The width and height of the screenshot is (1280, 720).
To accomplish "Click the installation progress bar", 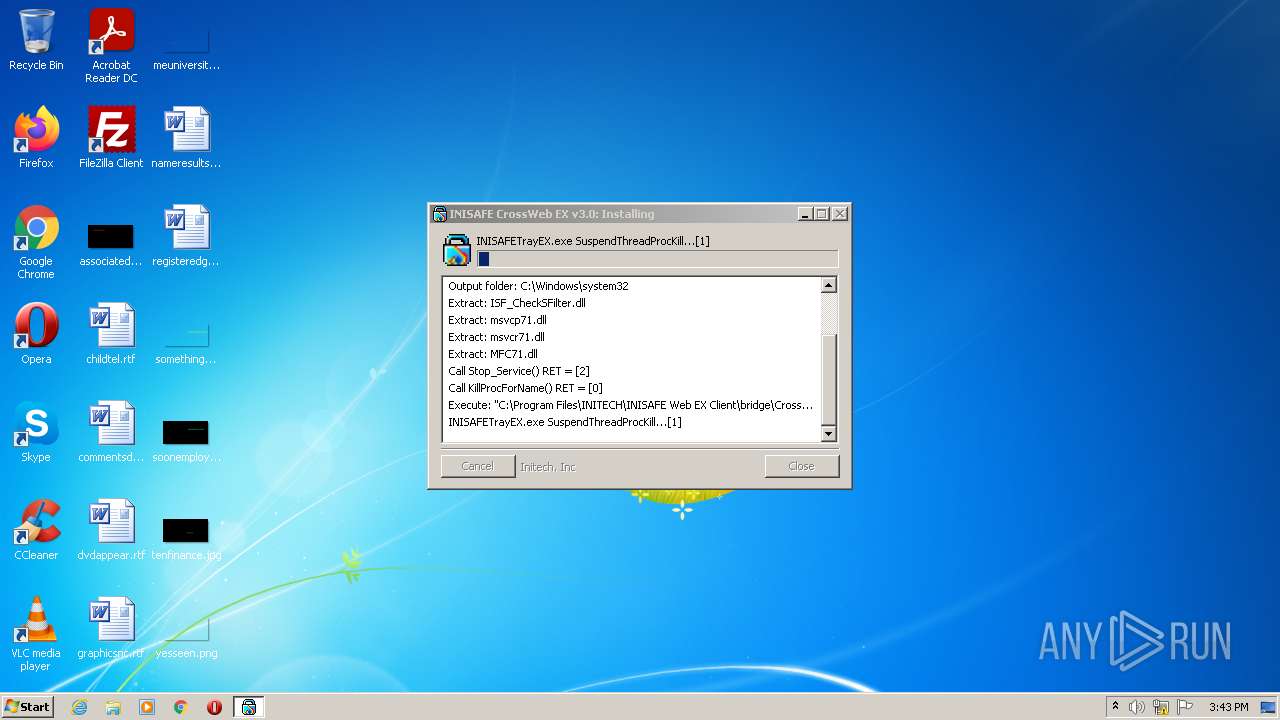I will [657, 259].
